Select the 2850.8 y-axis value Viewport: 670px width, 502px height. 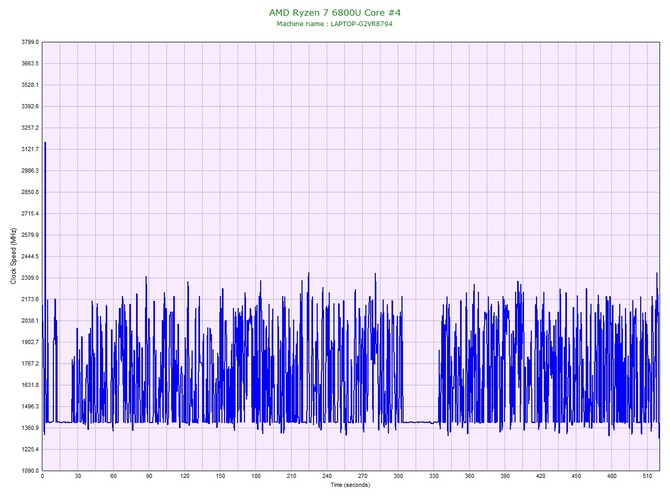(30, 192)
